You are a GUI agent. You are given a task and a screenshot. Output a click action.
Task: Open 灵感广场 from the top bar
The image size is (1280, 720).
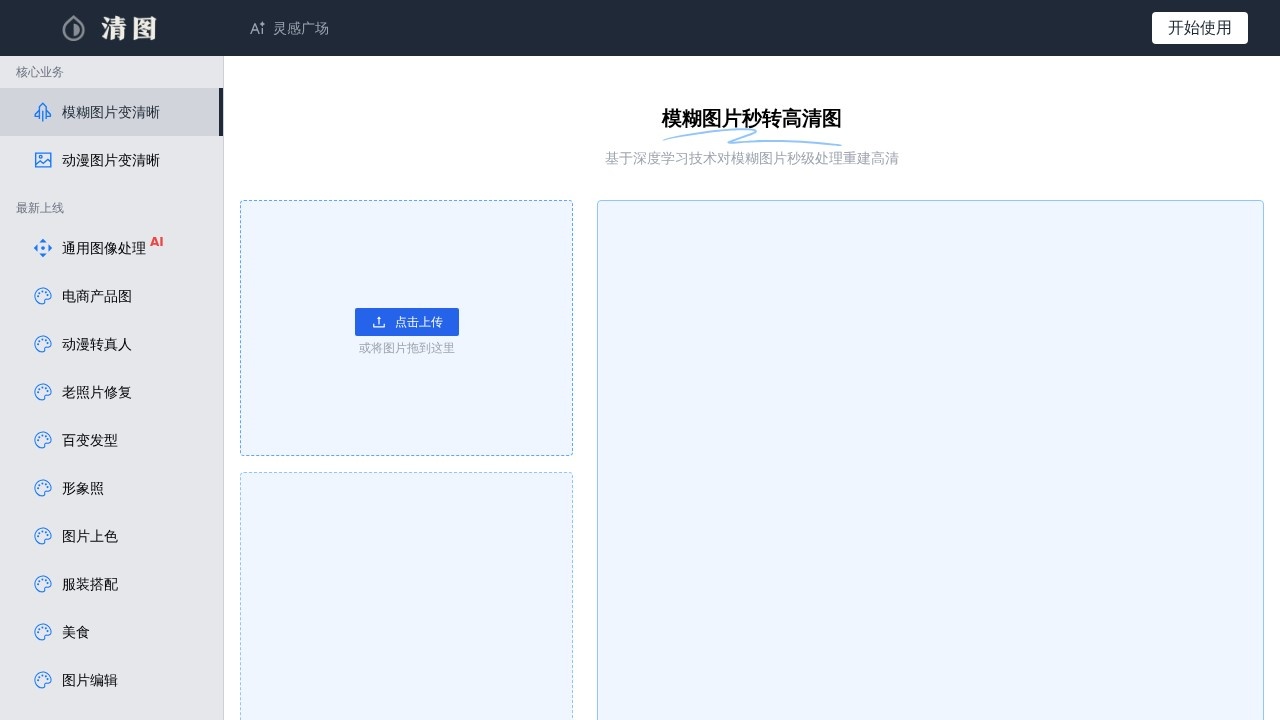click(289, 28)
